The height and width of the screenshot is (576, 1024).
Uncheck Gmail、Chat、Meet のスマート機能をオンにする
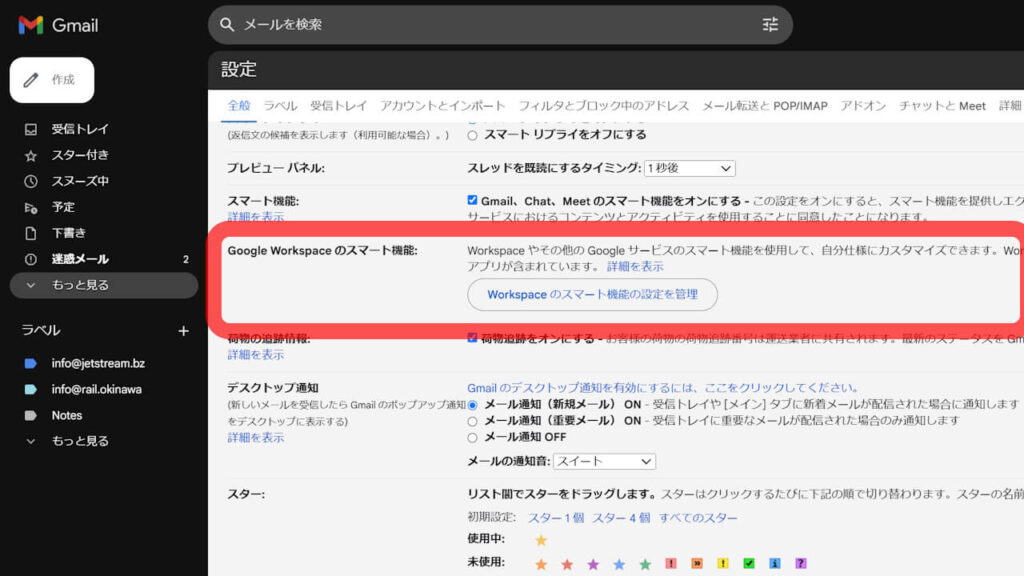click(x=471, y=199)
